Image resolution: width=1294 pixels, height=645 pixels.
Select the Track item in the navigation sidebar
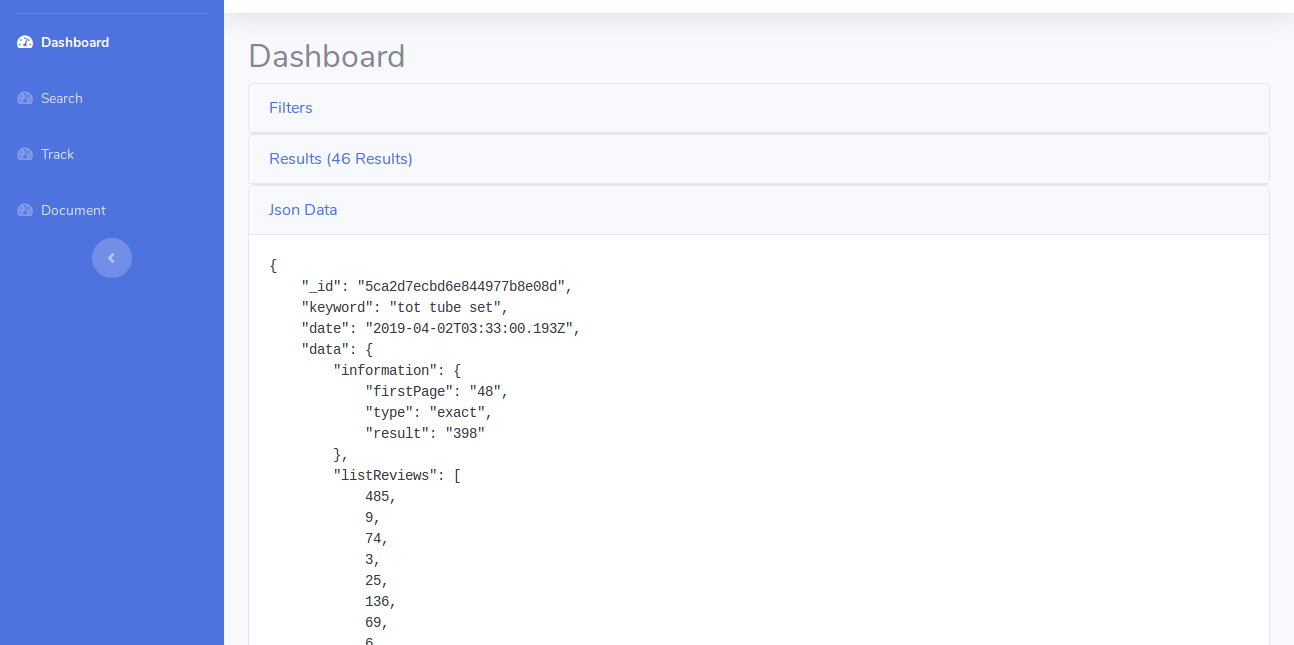pos(58,154)
